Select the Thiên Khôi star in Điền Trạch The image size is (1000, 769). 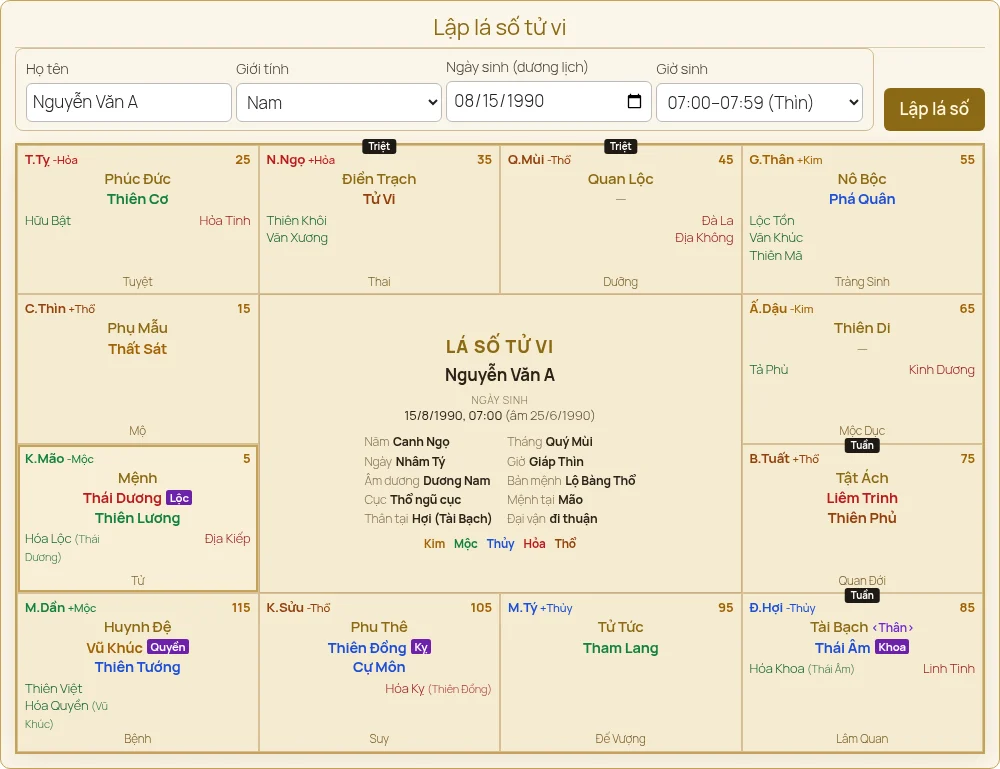pyautogui.click(x=297, y=221)
